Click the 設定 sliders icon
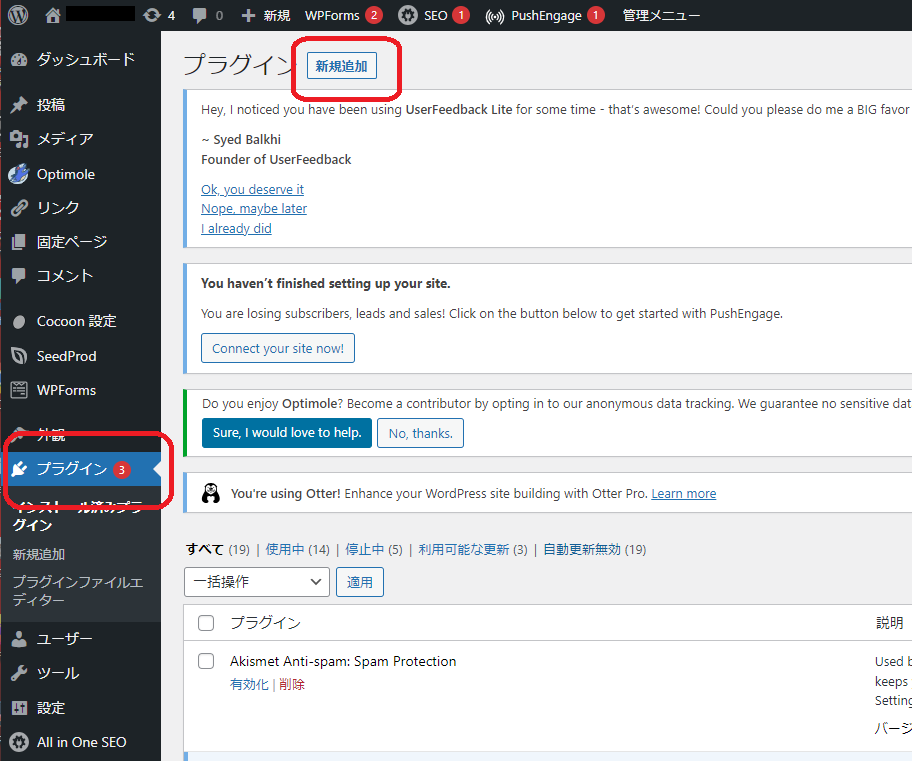This screenshot has width=912, height=761. point(19,707)
